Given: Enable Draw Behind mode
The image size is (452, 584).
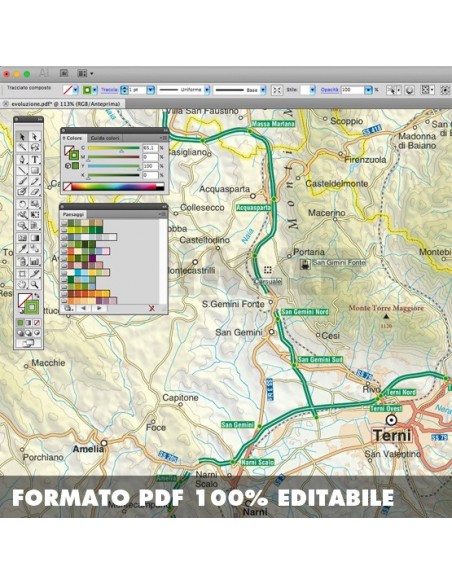Looking at the screenshot, I should 29,333.
